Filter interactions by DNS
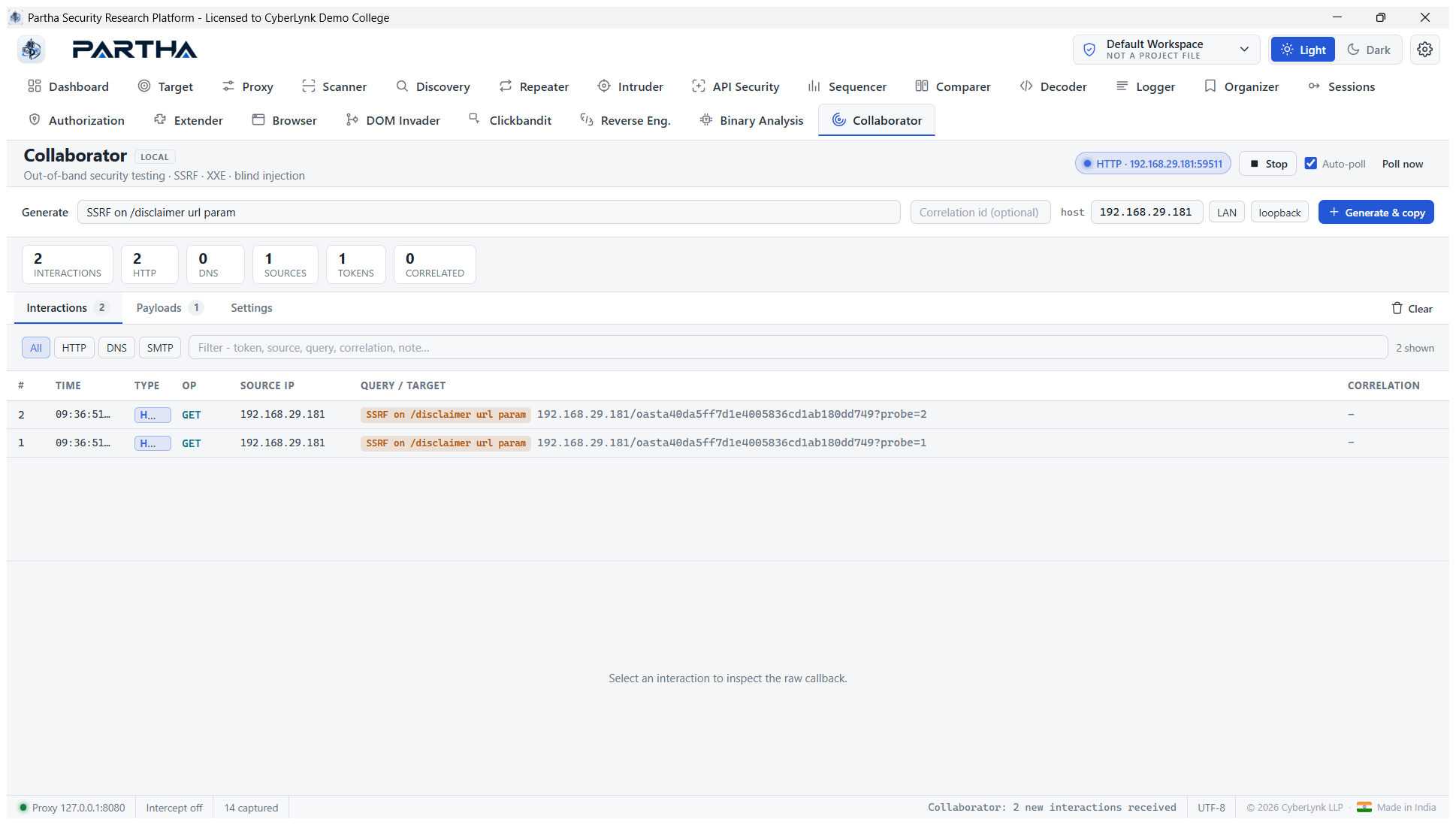1456x825 pixels. [x=116, y=348]
